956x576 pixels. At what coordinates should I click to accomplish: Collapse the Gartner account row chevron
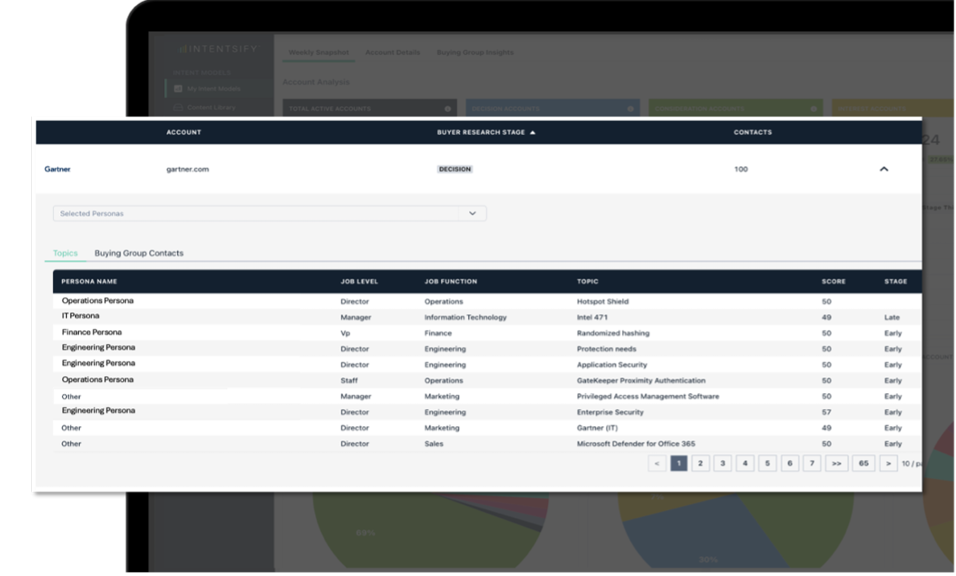coord(883,169)
